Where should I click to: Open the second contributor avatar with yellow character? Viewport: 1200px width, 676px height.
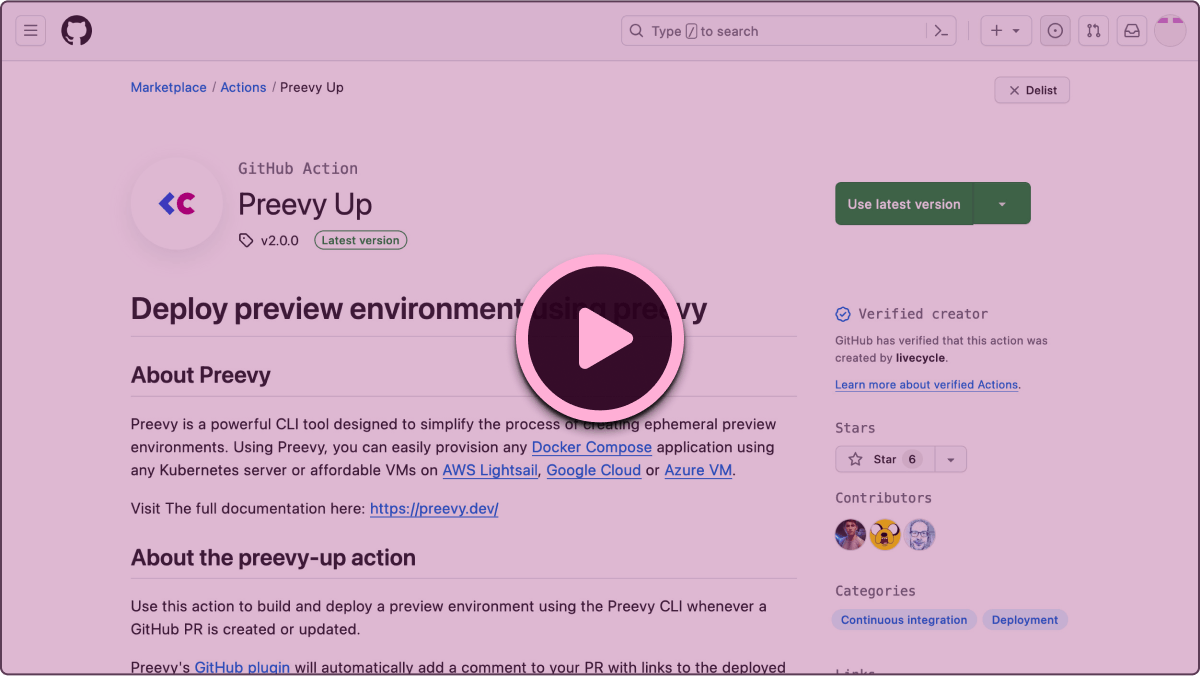tap(885, 535)
